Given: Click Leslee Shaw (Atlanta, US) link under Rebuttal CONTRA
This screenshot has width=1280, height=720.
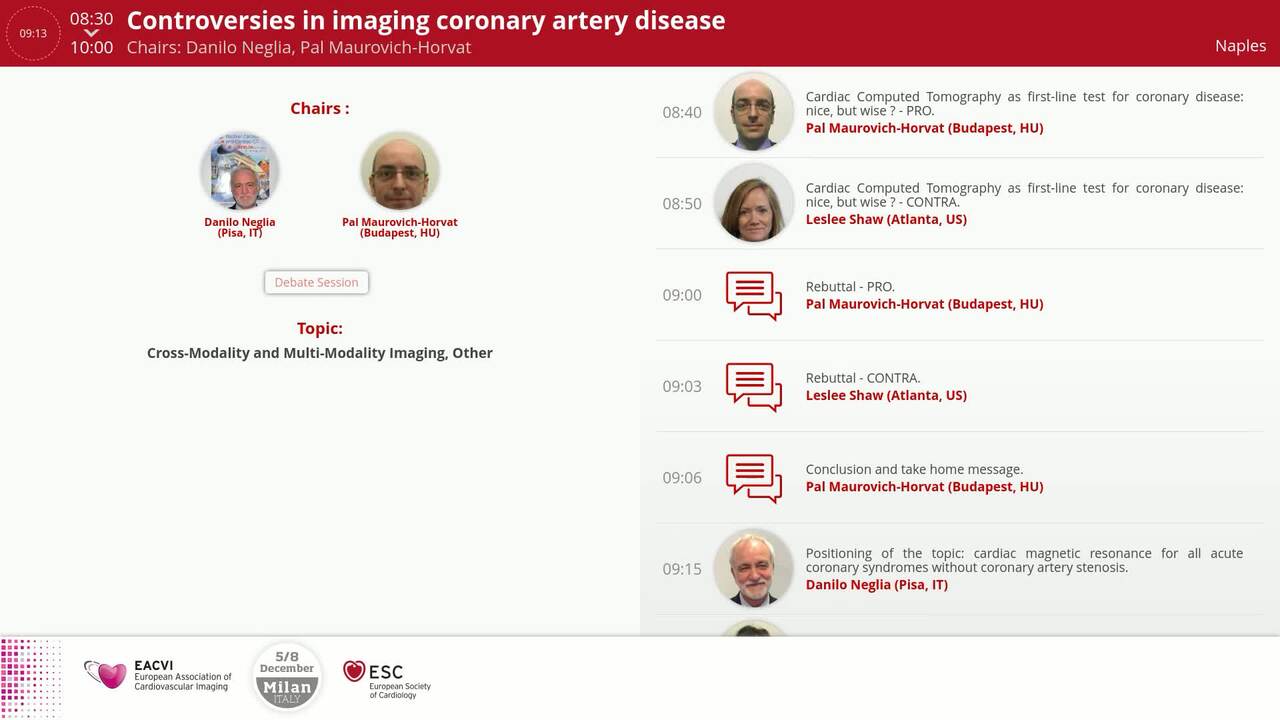Looking at the screenshot, I should (x=886, y=395).
